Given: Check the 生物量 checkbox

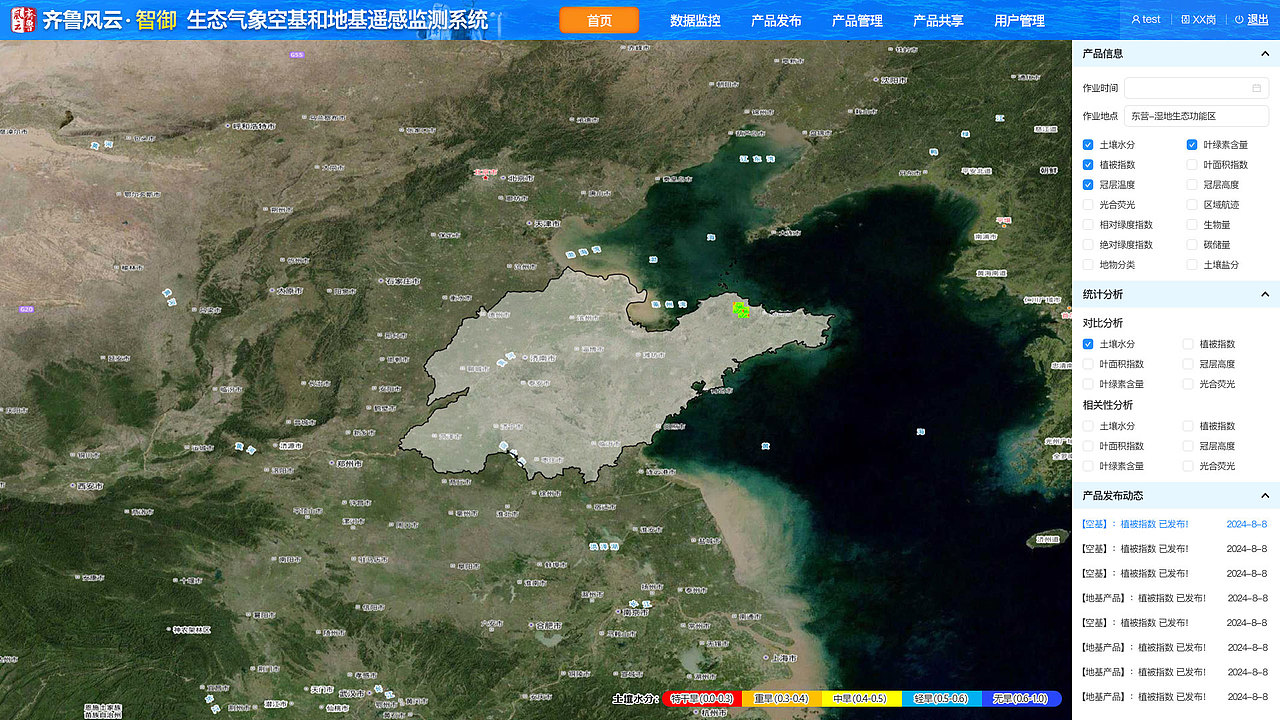Looking at the screenshot, I should tap(1192, 225).
